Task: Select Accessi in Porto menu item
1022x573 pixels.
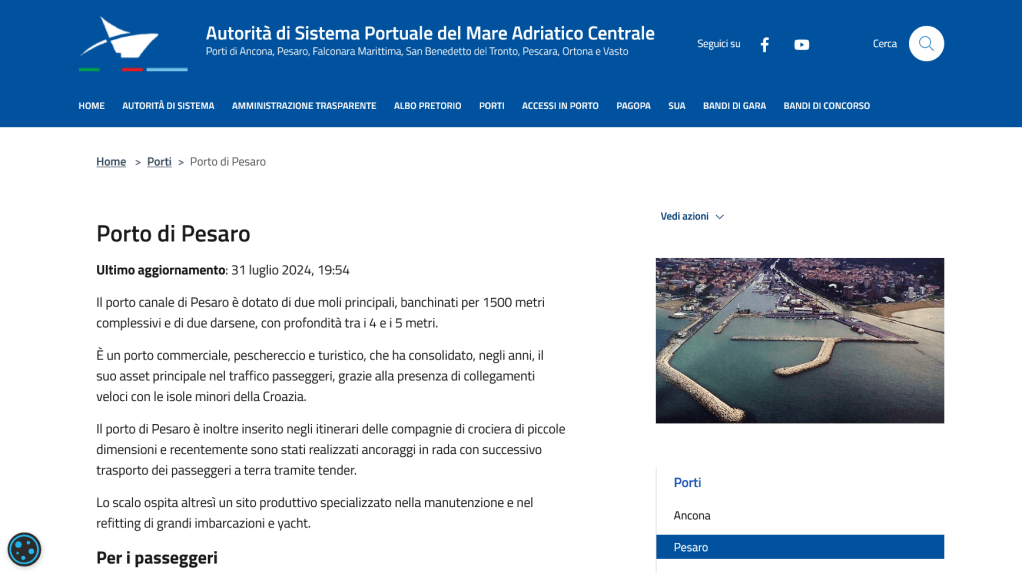Action: pyautogui.click(x=560, y=106)
